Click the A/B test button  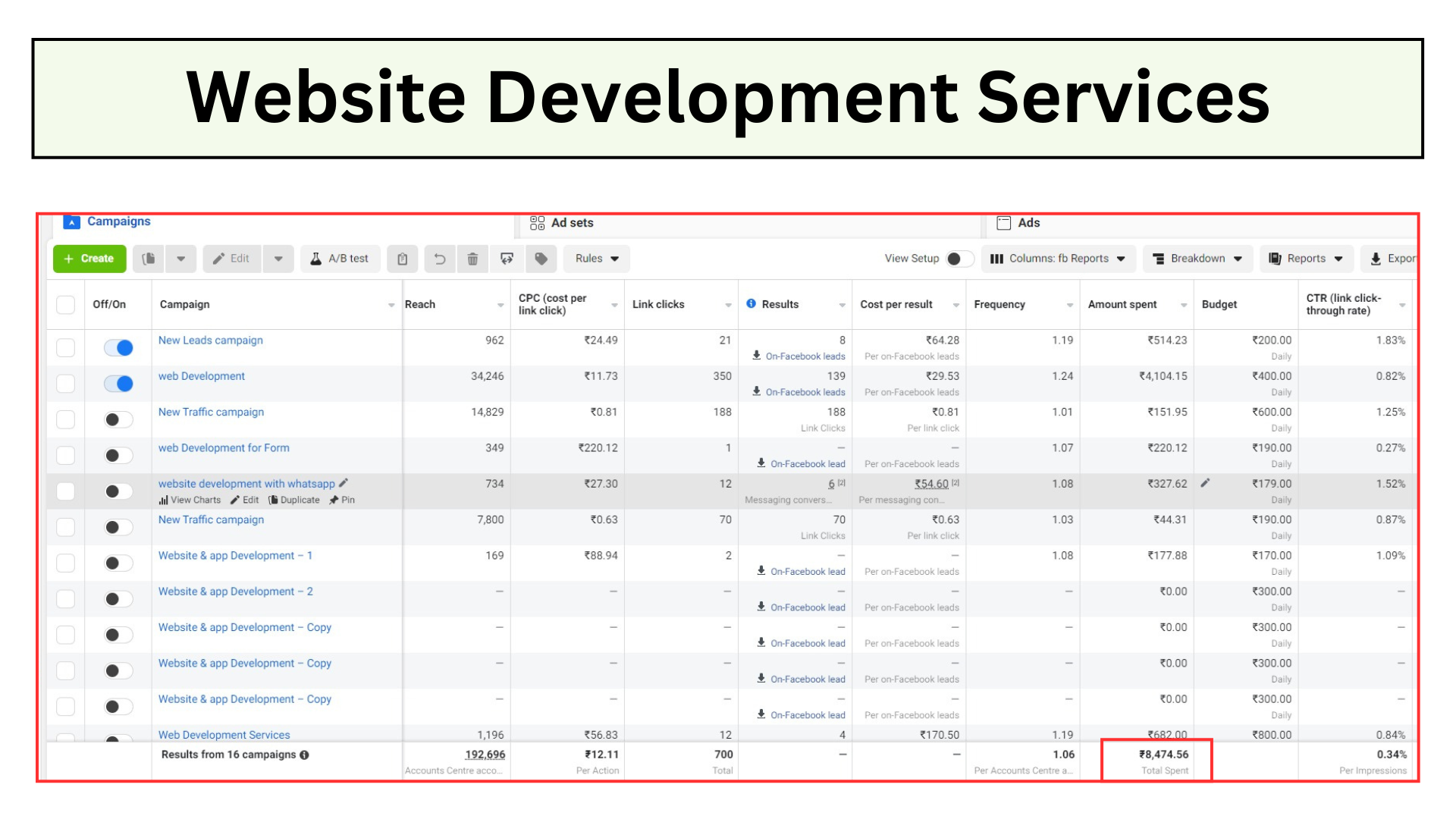pos(339,259)
